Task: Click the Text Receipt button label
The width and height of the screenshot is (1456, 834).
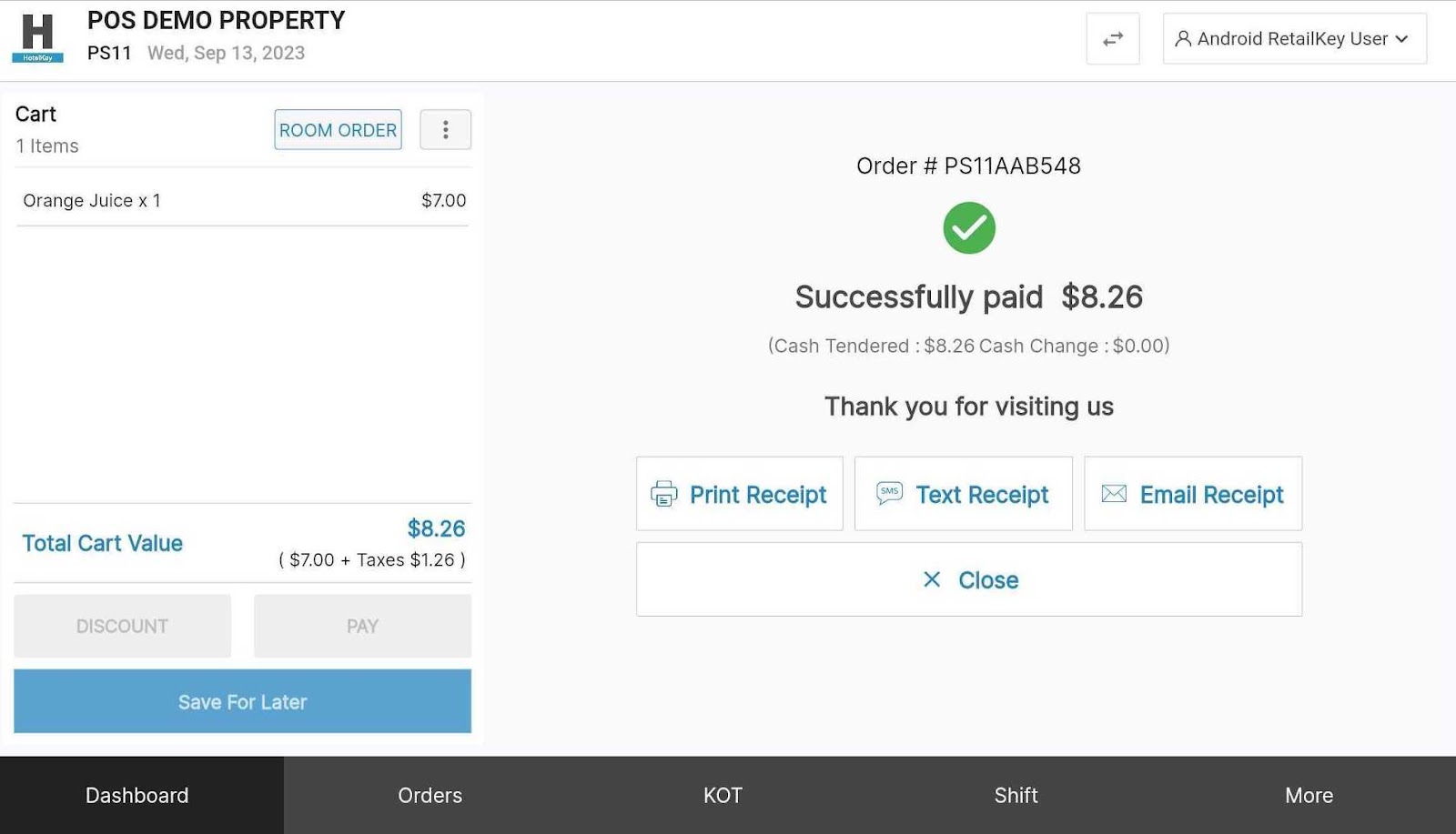Action: pos(982,495)
